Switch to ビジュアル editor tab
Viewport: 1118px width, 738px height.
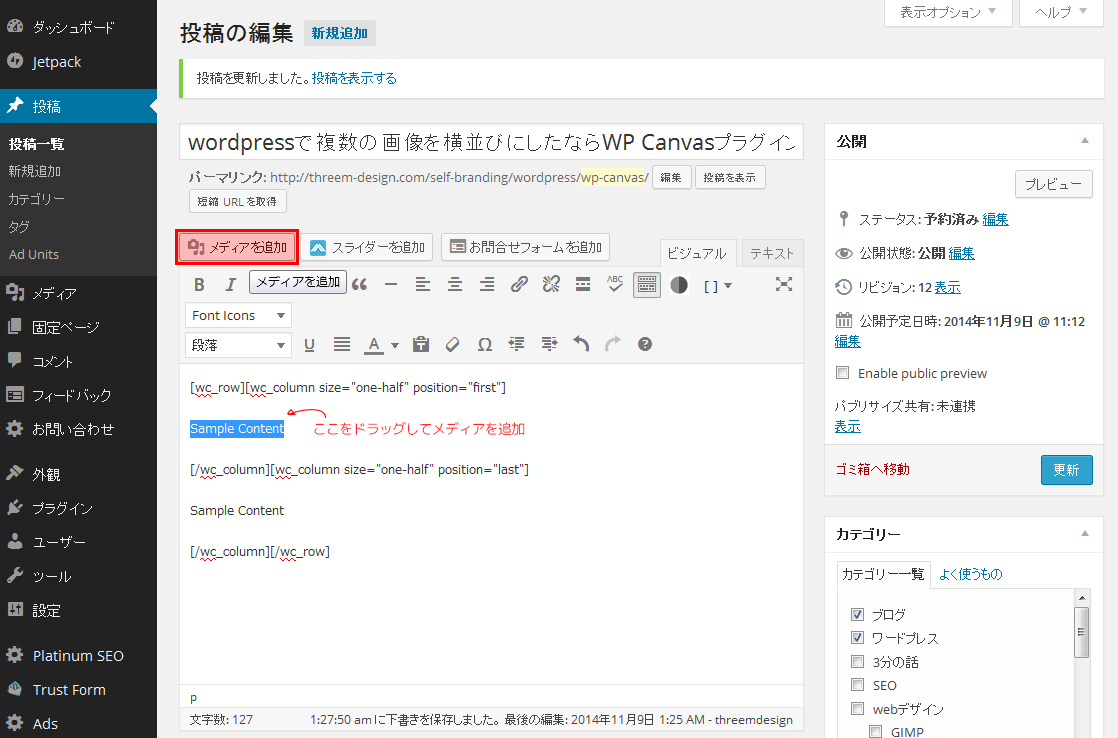[697, 253]
